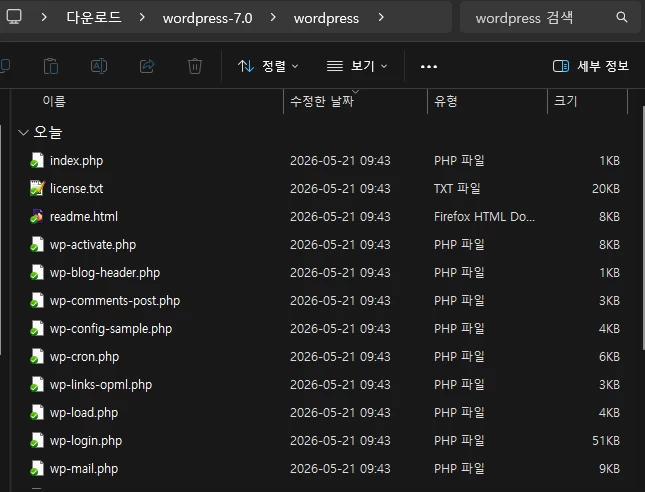Select the wp-mail.php file name
Image resolution: width=645 pixels, height=492 pixels.
(x=84, y=469)
